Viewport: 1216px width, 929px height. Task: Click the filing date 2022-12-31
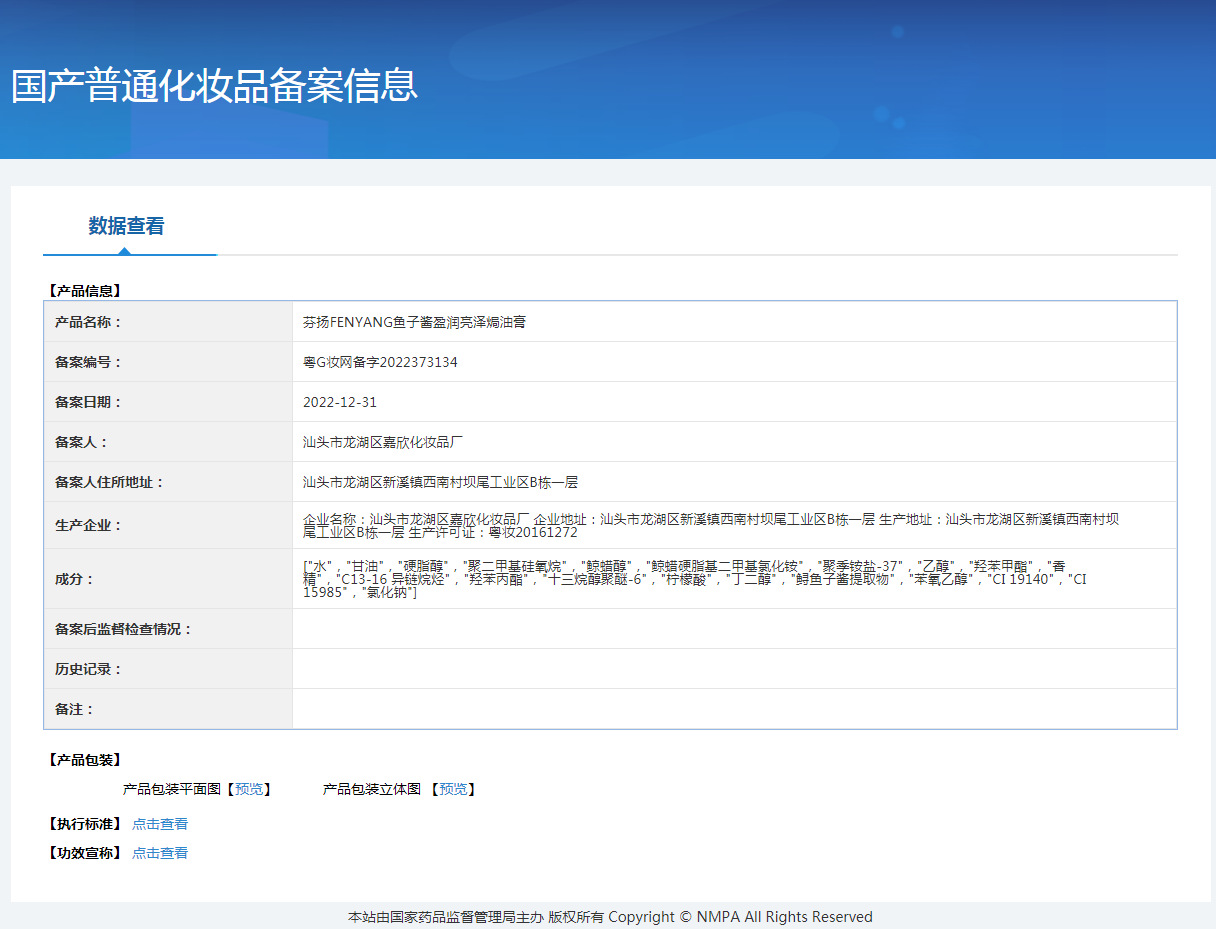click(340, 402)
